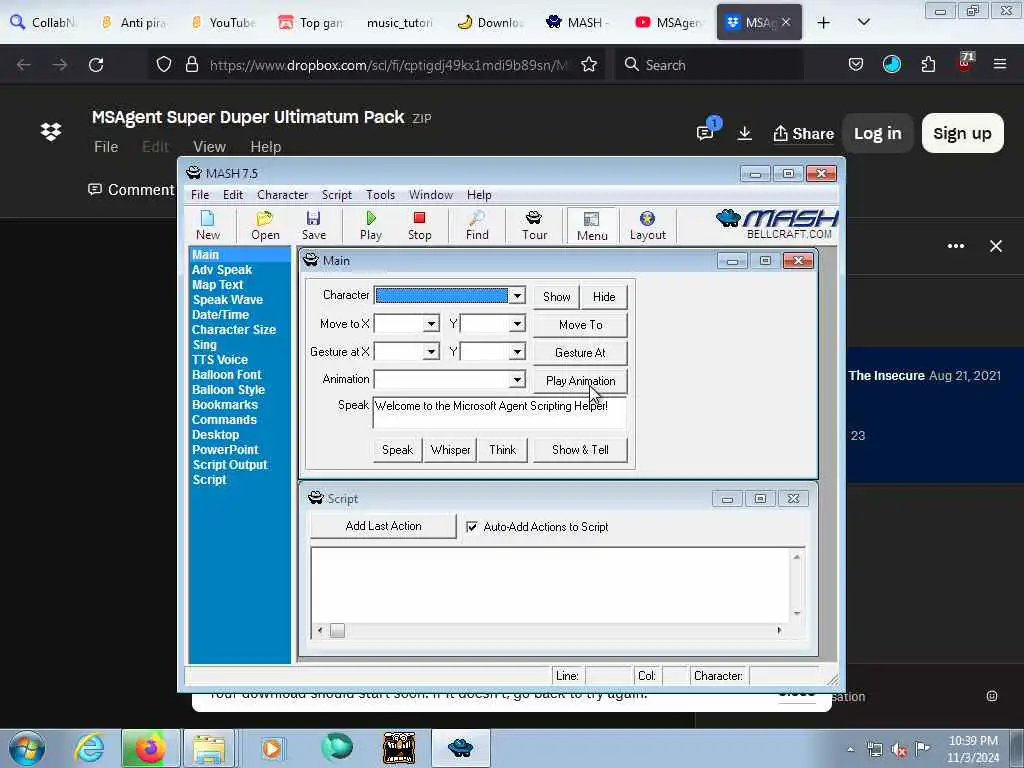Open the Firefox list all tabs chevron
The width and height of the screenshot is (1024, 768).
pos(863,22)
